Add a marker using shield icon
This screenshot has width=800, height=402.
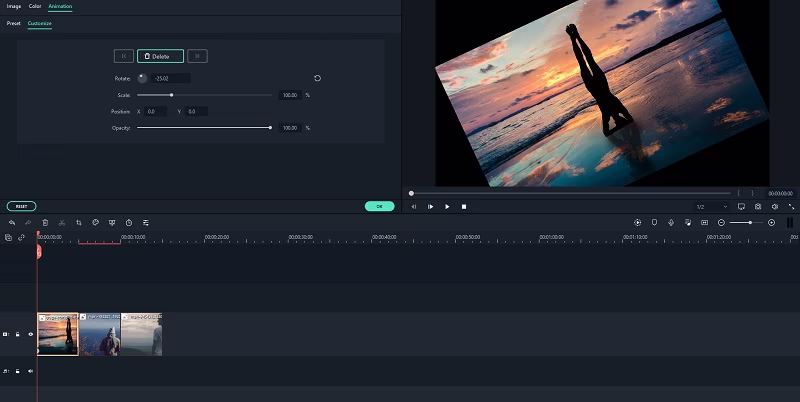(654, 222)
